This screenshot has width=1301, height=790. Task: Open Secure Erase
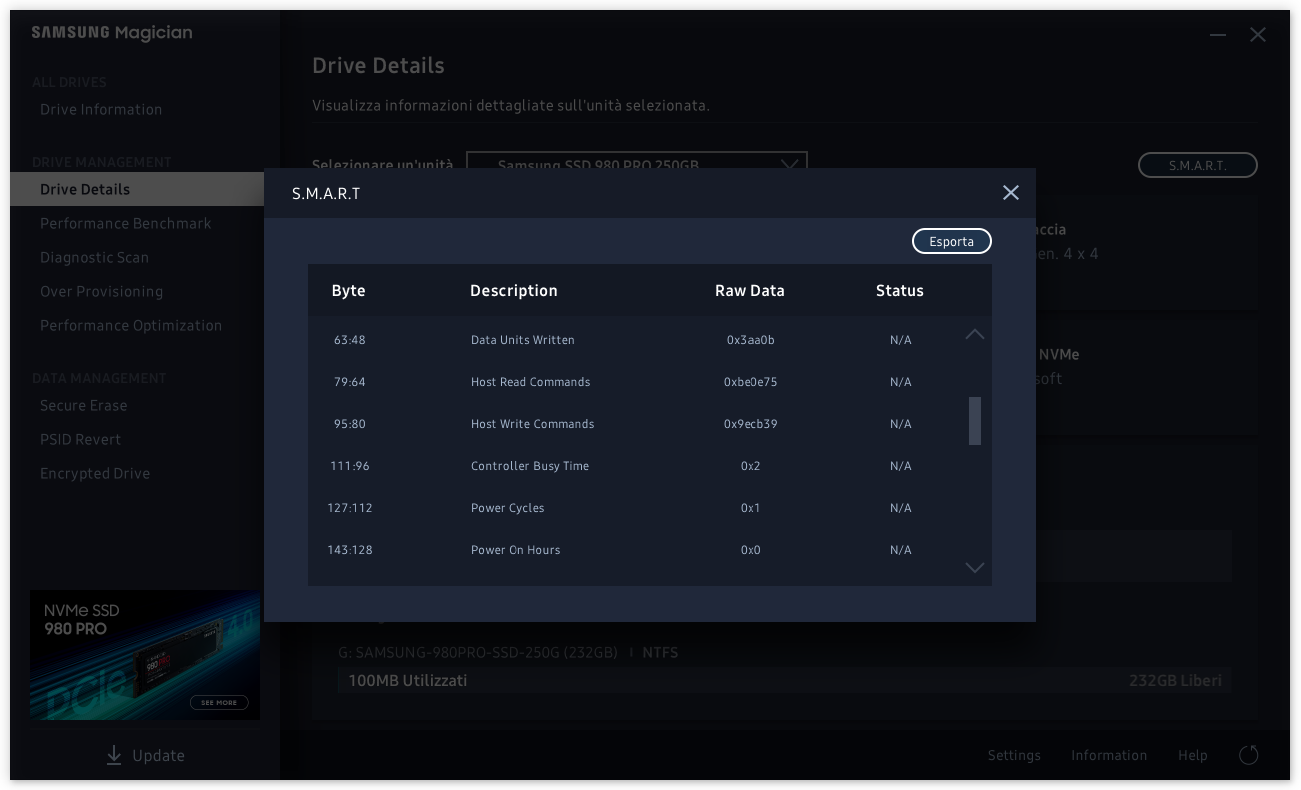click(x=83, y=406)
